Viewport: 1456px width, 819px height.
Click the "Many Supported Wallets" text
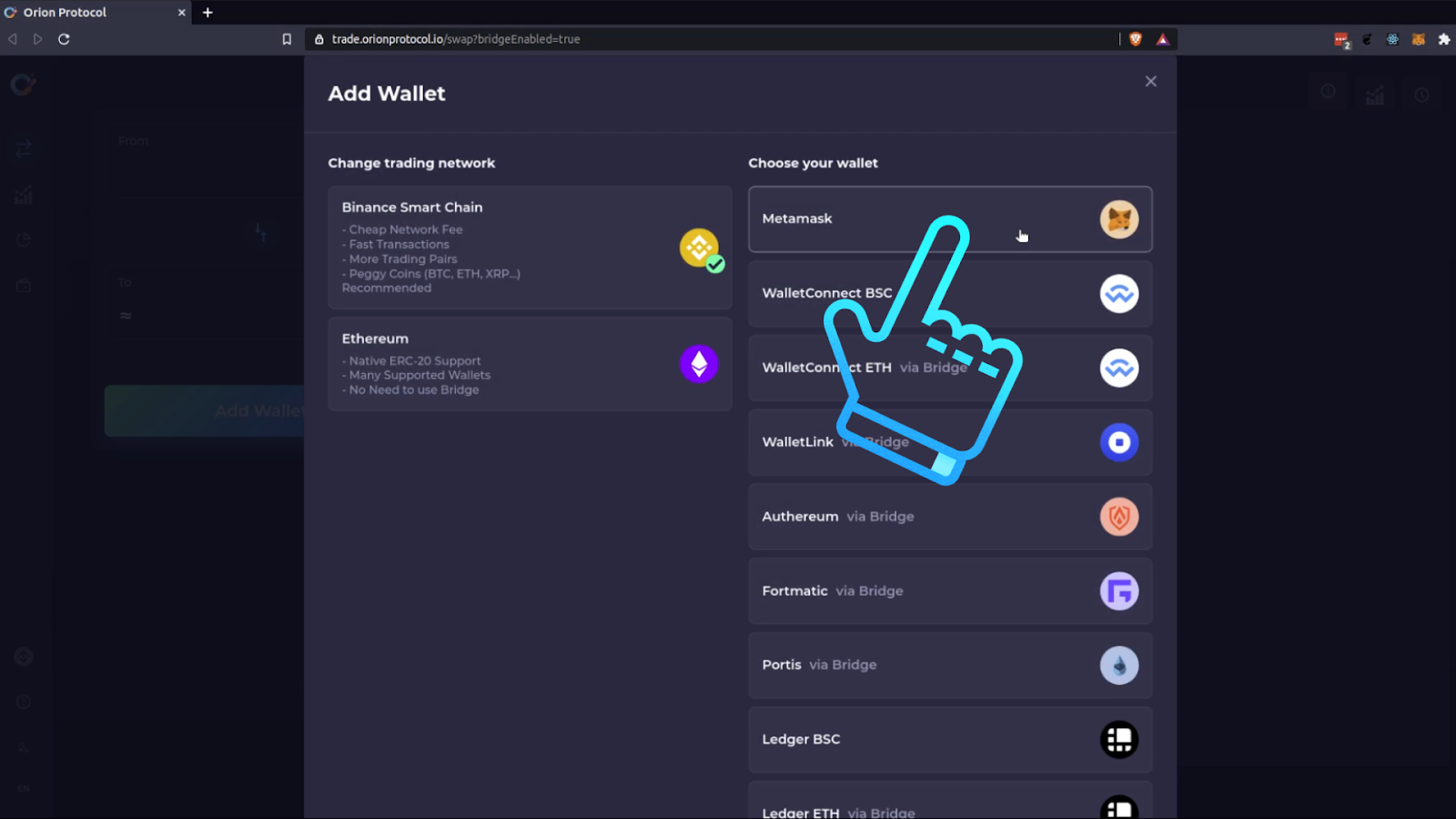(420, 376)
